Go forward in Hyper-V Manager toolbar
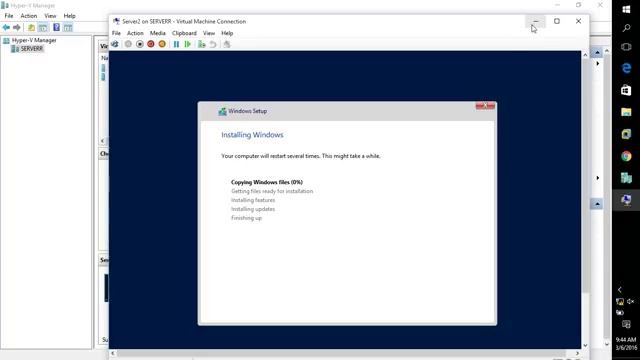The height and width of the screenshot is (360, 640). tap(17, 27)
